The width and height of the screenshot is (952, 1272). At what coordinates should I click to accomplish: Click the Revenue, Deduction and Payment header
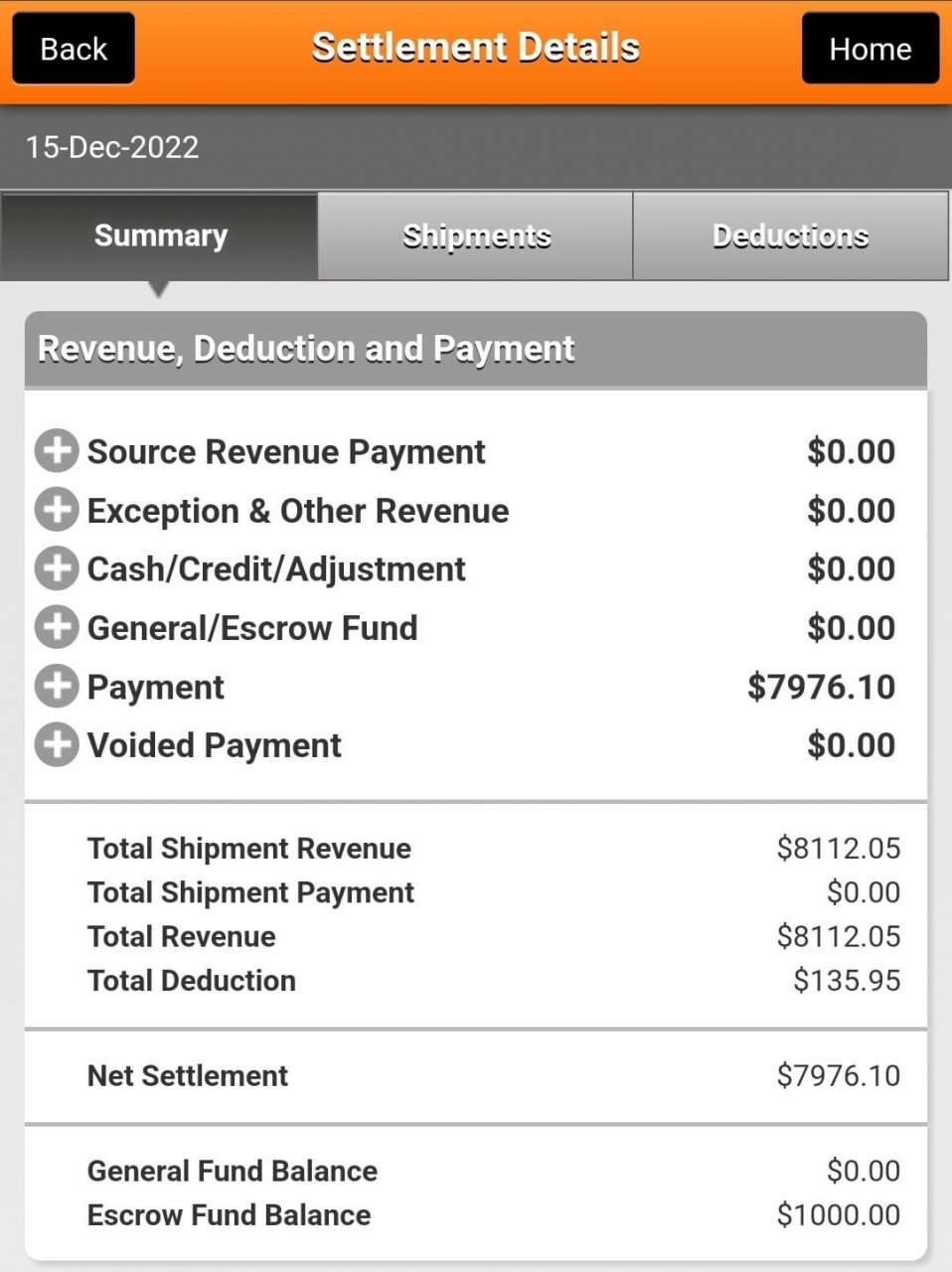[306, 349]
